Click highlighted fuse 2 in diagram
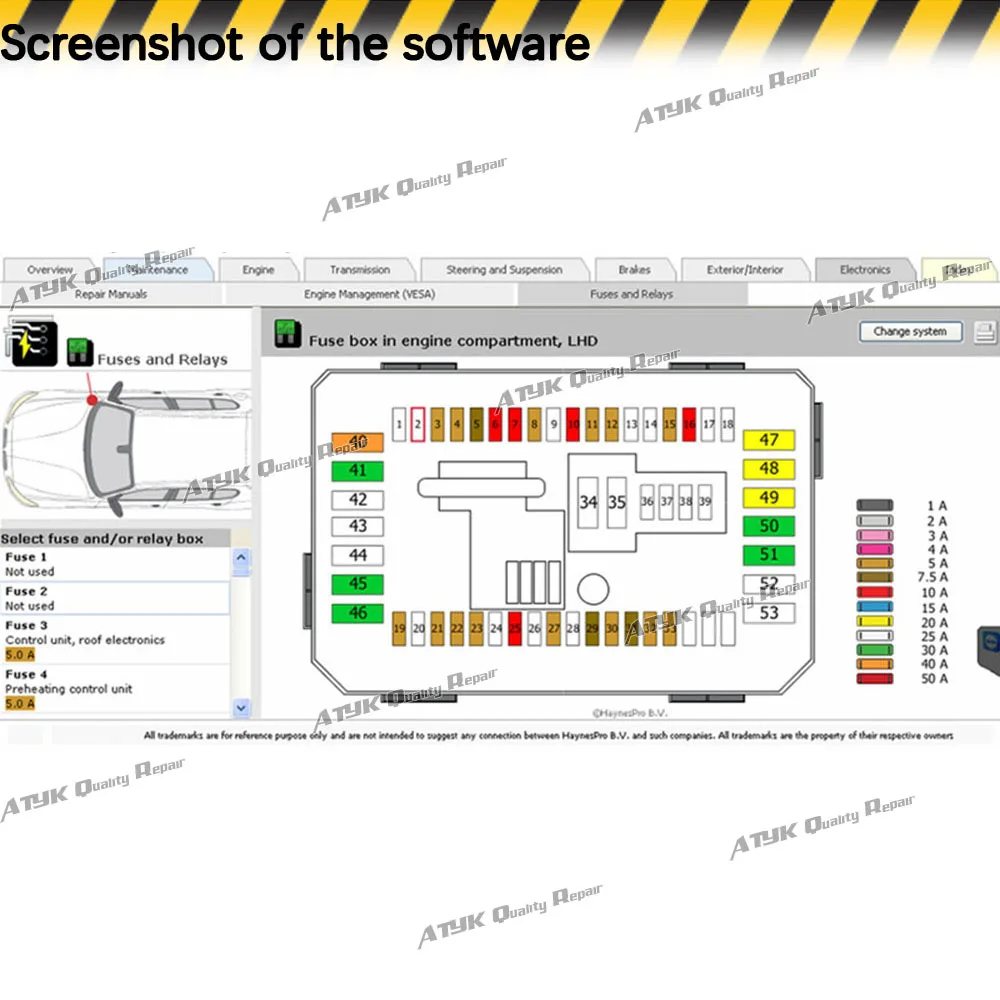Screen dimensions: 1000x1000 418,425
